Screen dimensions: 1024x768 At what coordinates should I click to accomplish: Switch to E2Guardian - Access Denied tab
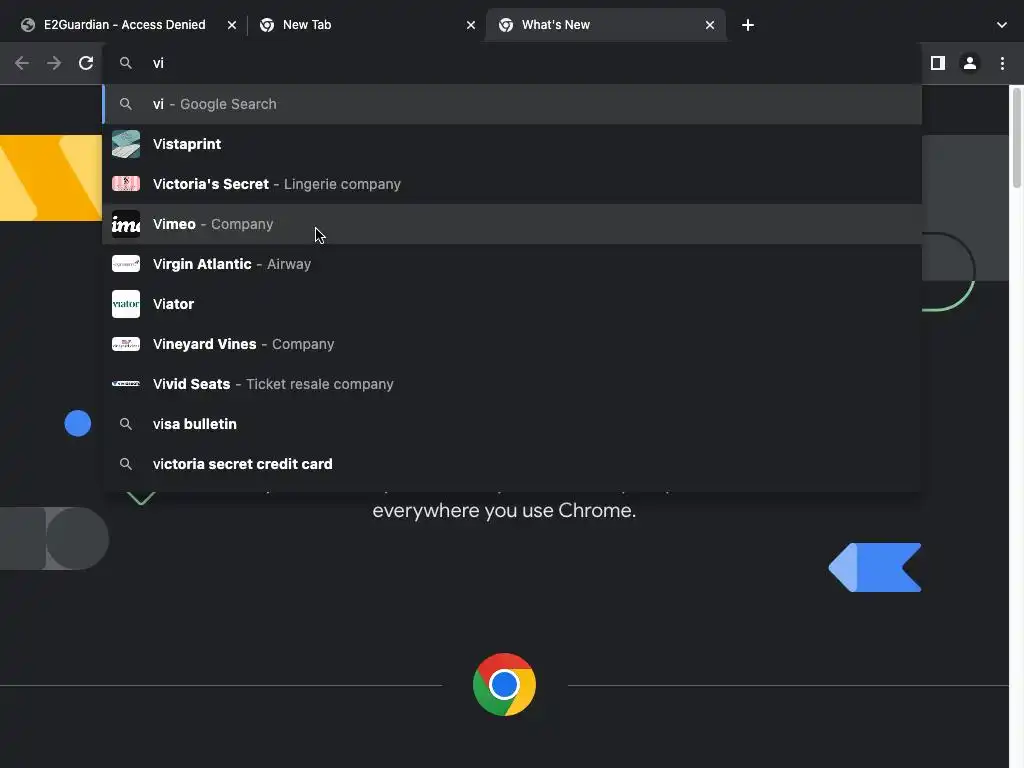124,25
